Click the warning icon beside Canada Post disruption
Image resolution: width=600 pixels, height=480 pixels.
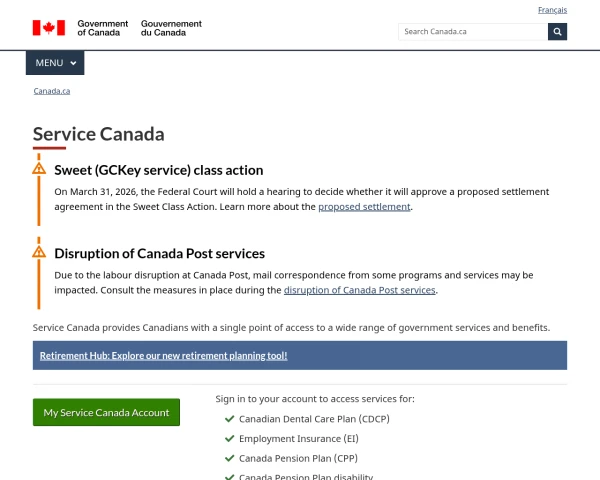click(x=39, y=252)
